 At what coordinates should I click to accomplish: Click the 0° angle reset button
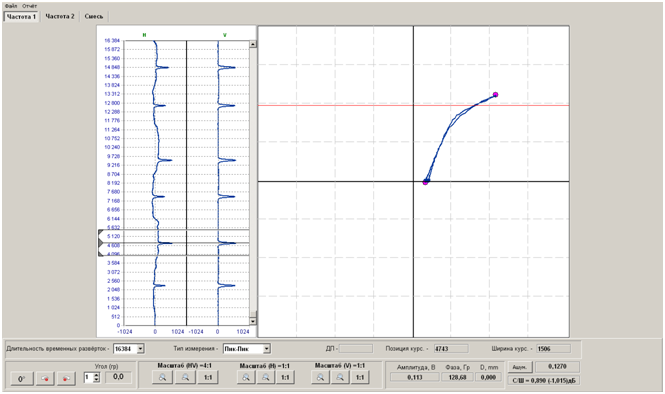[22, 378]
